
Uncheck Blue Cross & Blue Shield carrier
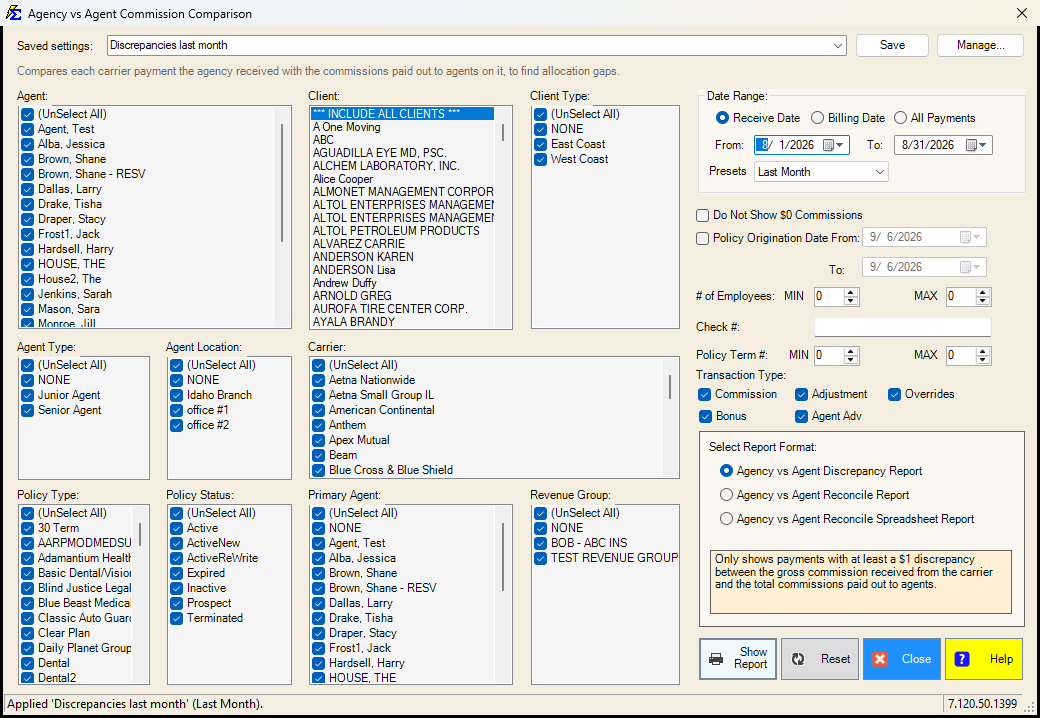click(318, 471)
